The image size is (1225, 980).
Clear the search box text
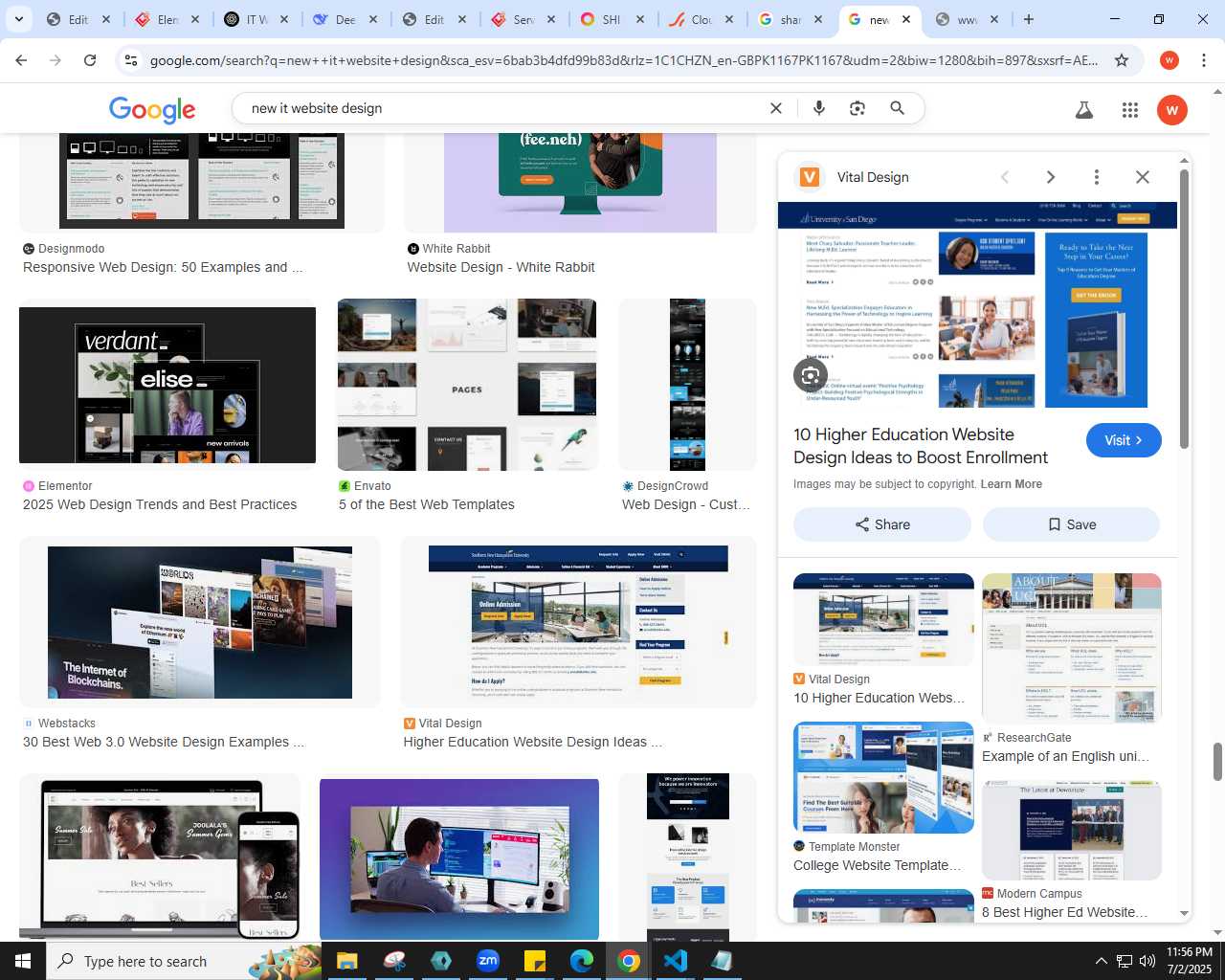coord(776,108)
